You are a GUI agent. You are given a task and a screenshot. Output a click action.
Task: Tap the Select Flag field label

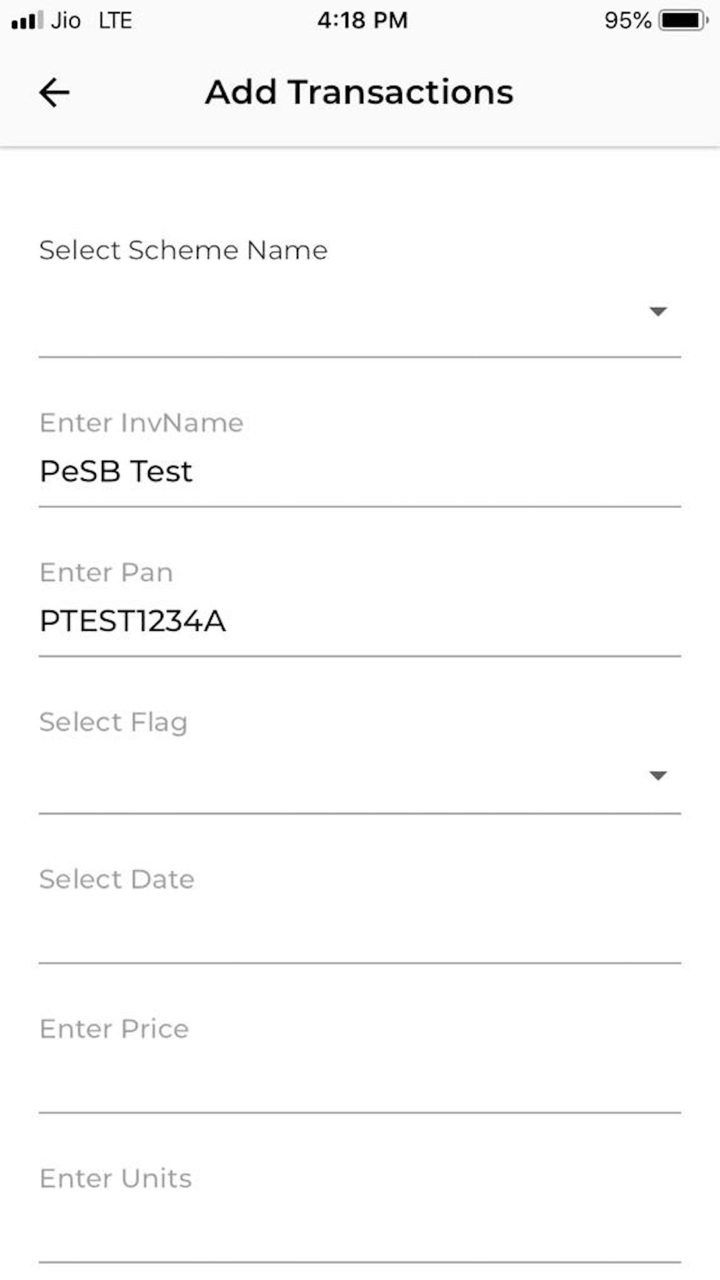click(113, 722)
